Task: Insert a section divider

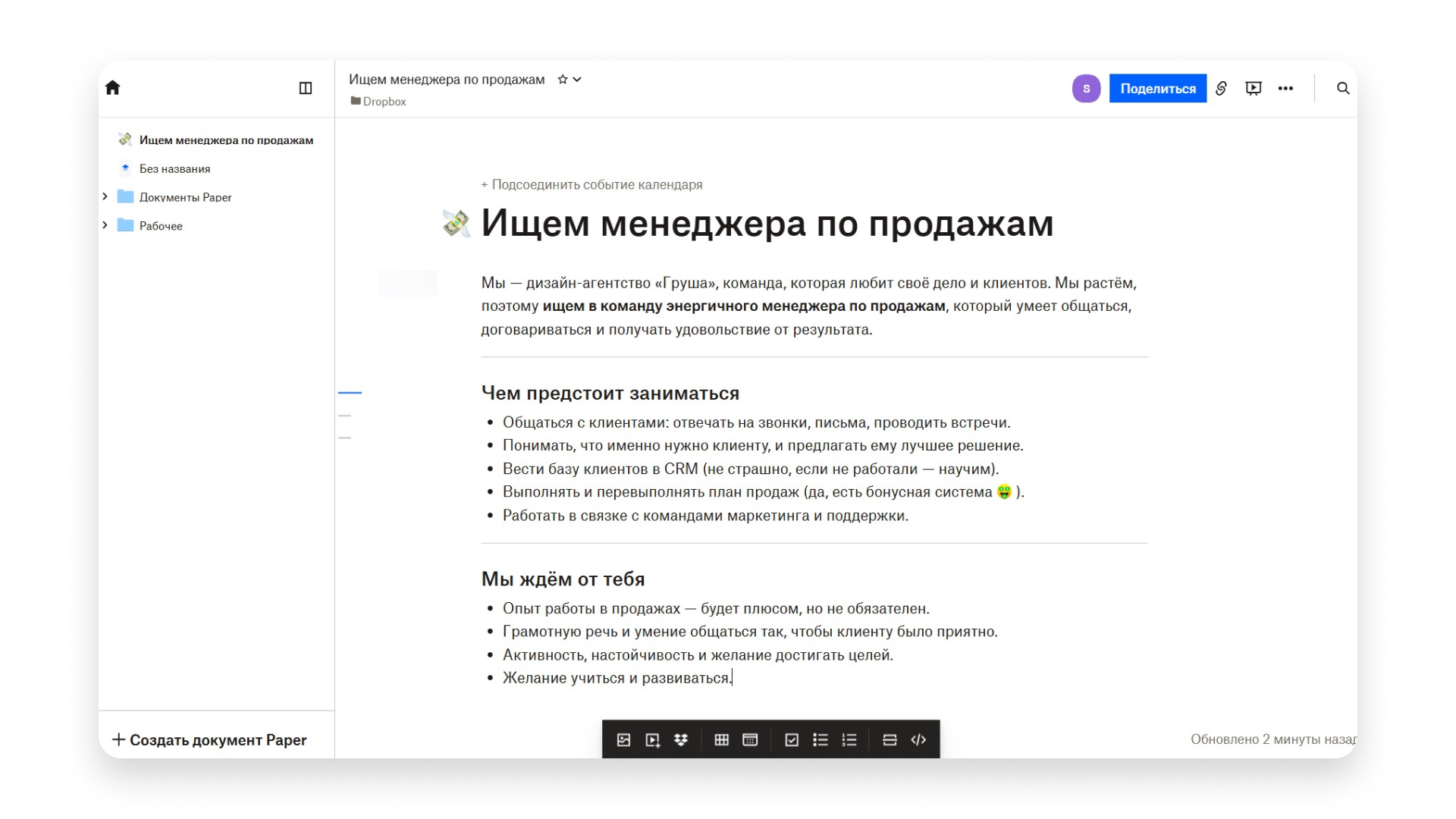Action: [890, 740]
